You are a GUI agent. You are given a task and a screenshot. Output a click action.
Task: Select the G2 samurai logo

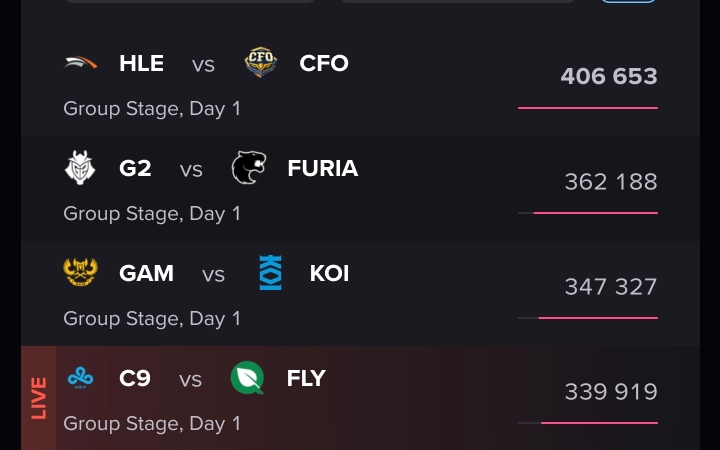click(x=81, y=168)
